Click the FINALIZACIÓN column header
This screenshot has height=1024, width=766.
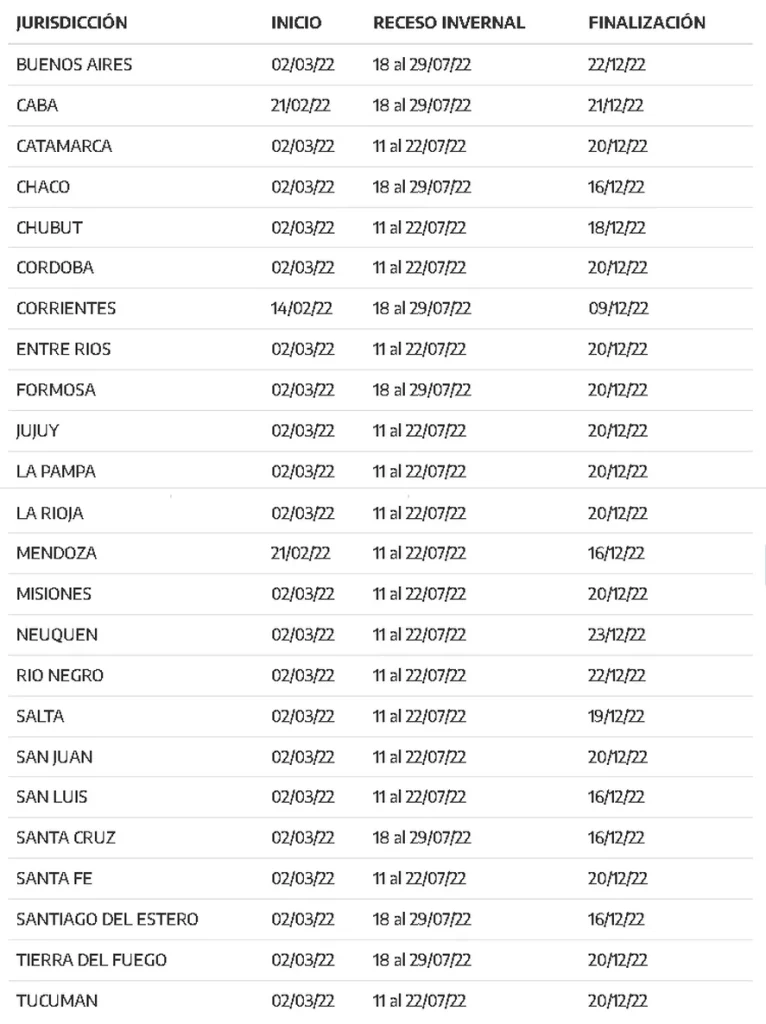point(646,23)
